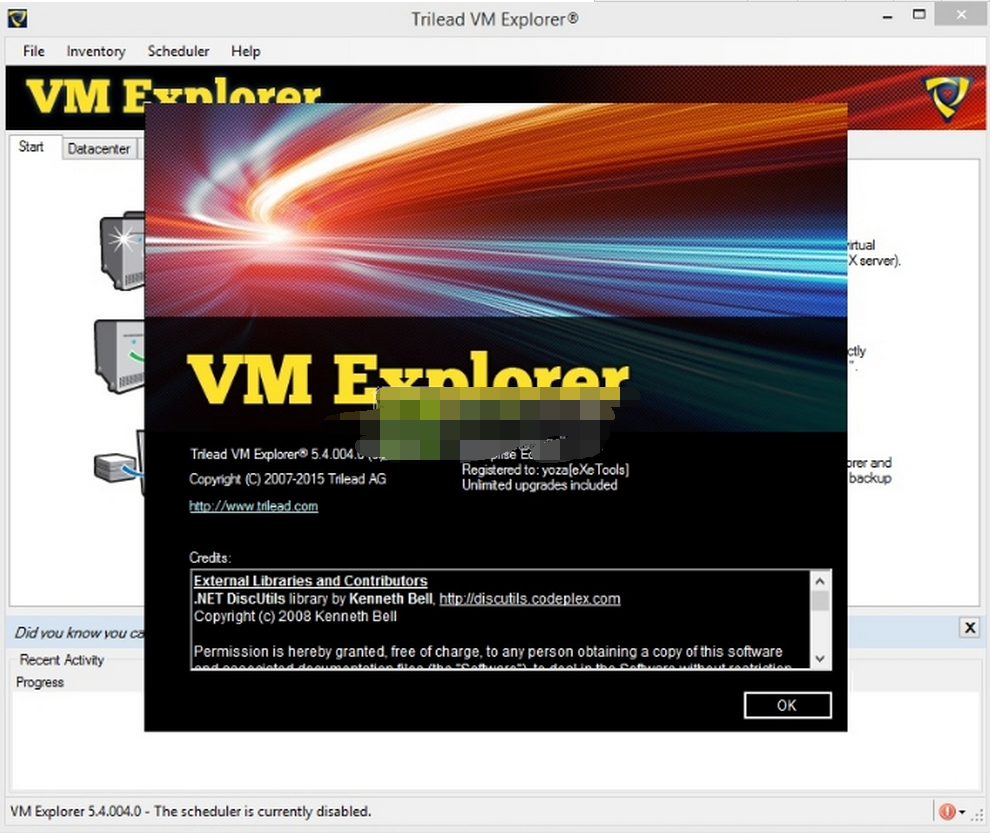Viewport: 992px width, 833px height.
Task: Select the 'External Libraries and Contributors' heading
Action: tap(310, 581)
